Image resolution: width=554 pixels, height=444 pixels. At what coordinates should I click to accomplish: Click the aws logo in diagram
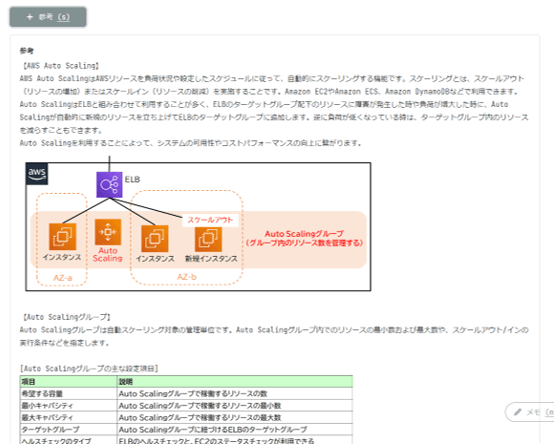tap(37, 174)
